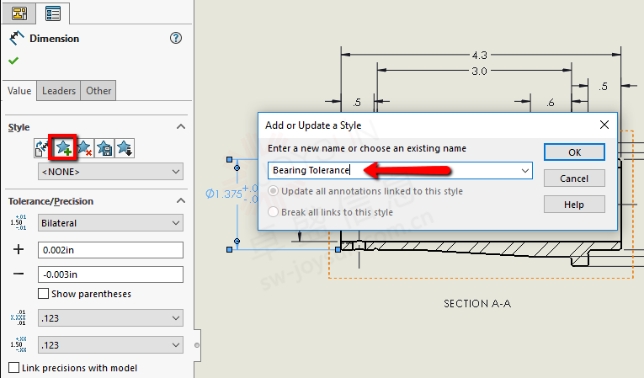
Task: Add or update a style star icon
Action: [63, 148]
